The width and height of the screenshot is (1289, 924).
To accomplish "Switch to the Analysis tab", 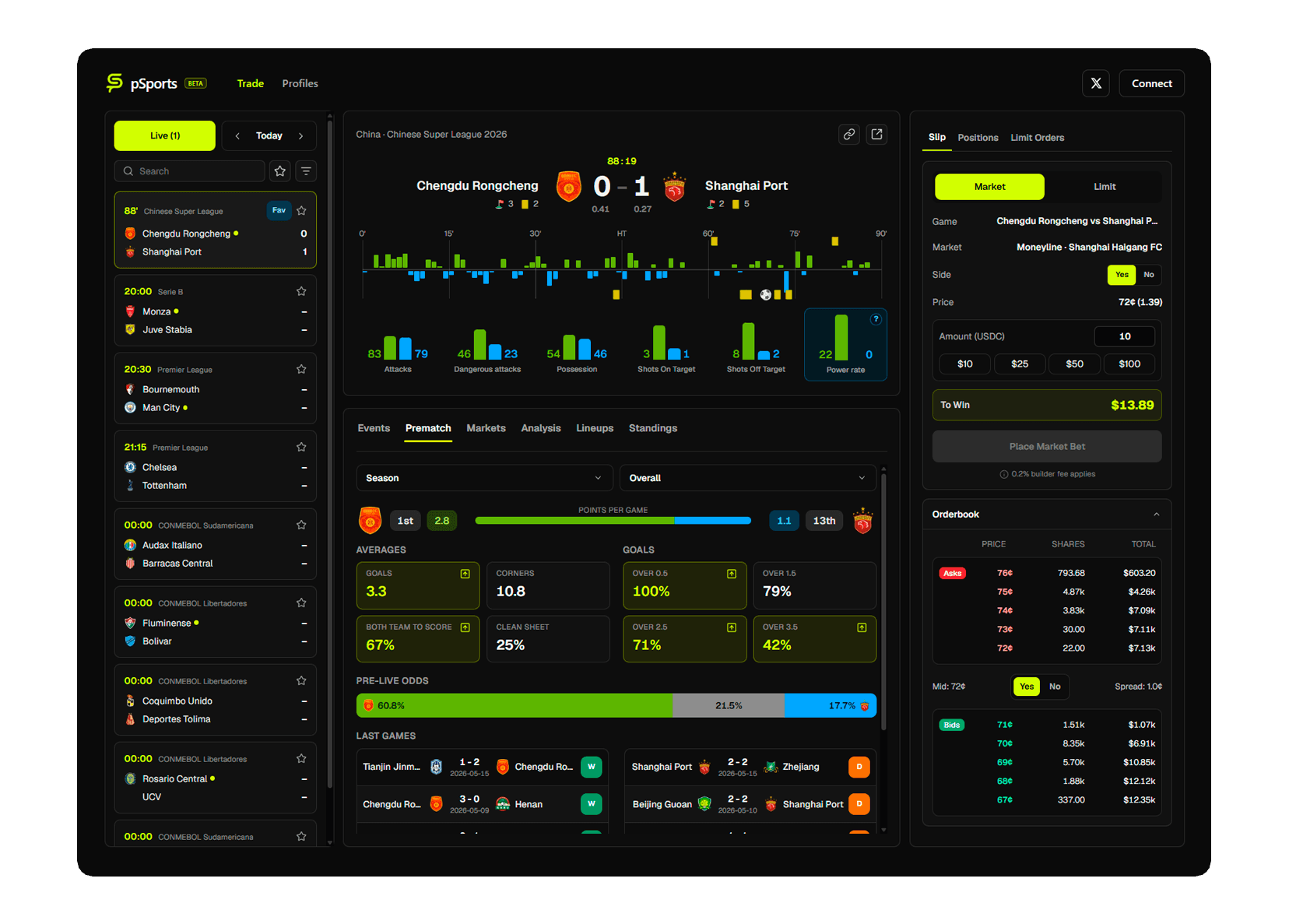I will [541, 428].
